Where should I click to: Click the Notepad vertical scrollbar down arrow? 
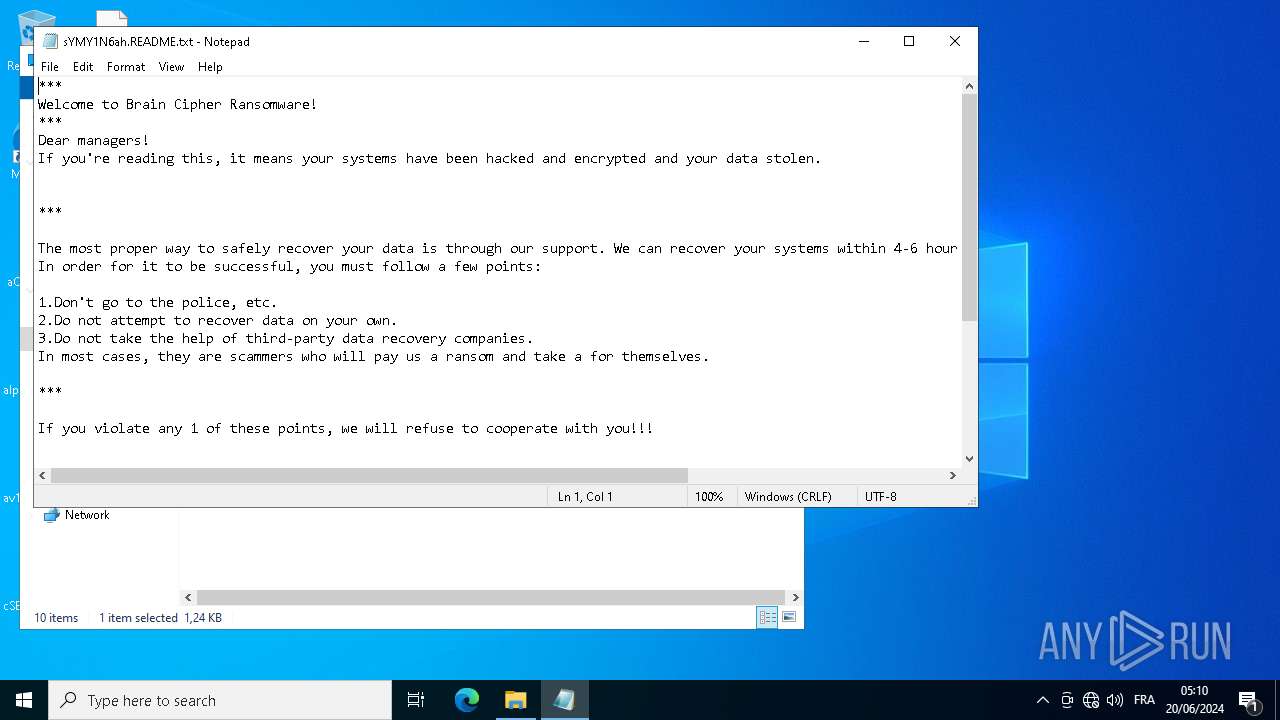coord(969,459)
